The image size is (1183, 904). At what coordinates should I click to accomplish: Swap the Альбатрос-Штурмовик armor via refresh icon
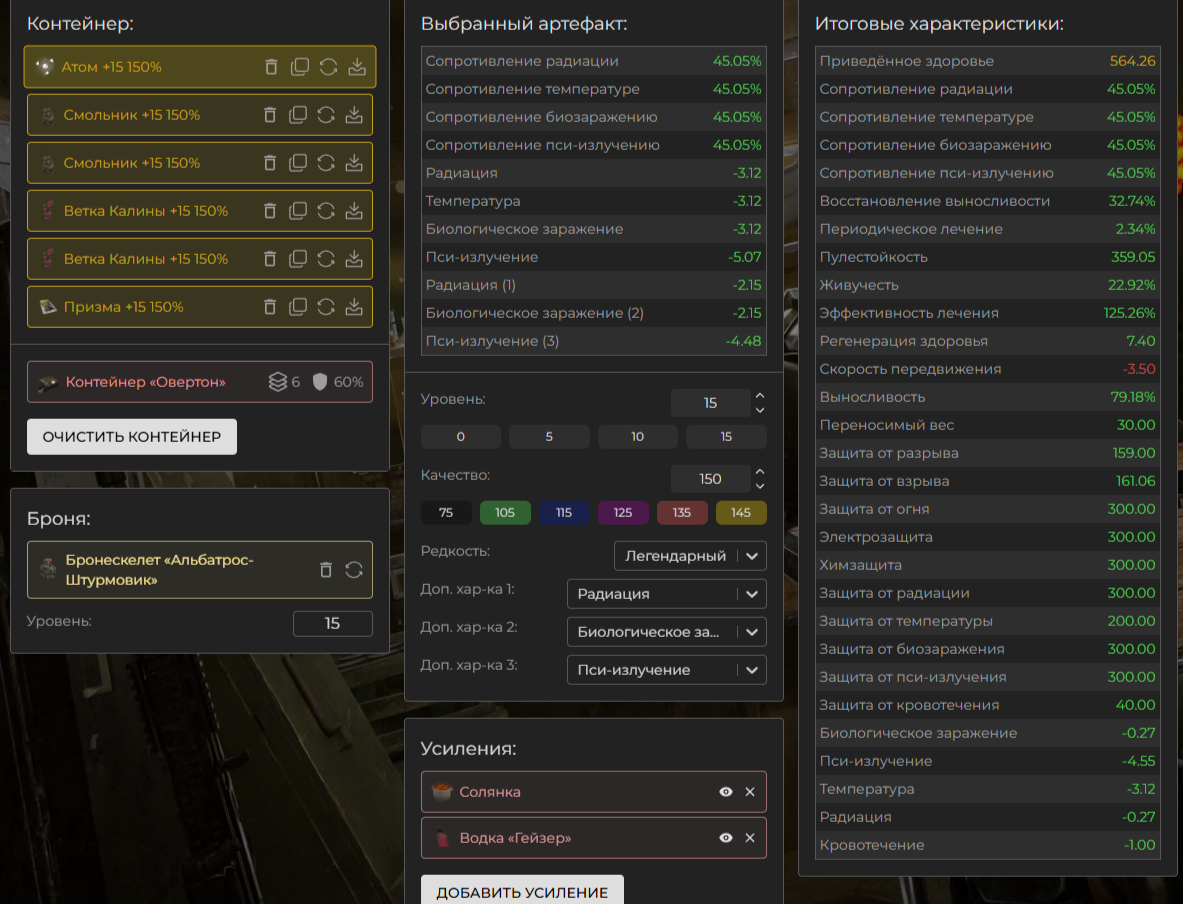click(x=354, y=570)
